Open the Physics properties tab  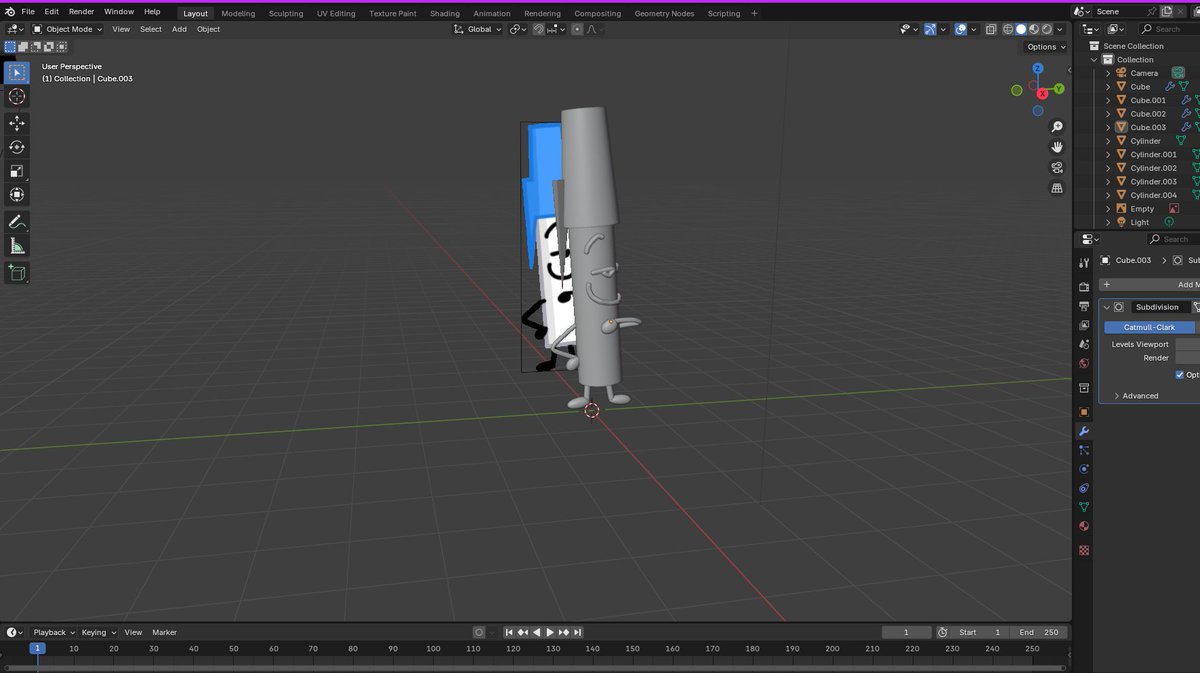click(1084, 469)
